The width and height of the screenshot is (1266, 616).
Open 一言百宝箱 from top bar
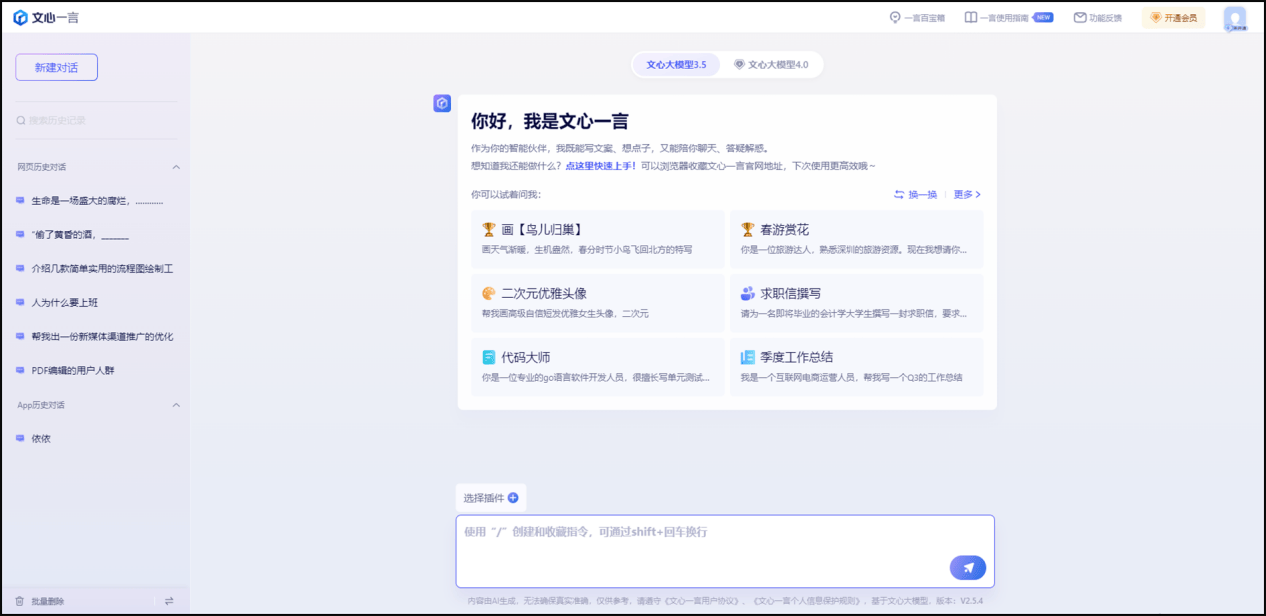point(917,18)
